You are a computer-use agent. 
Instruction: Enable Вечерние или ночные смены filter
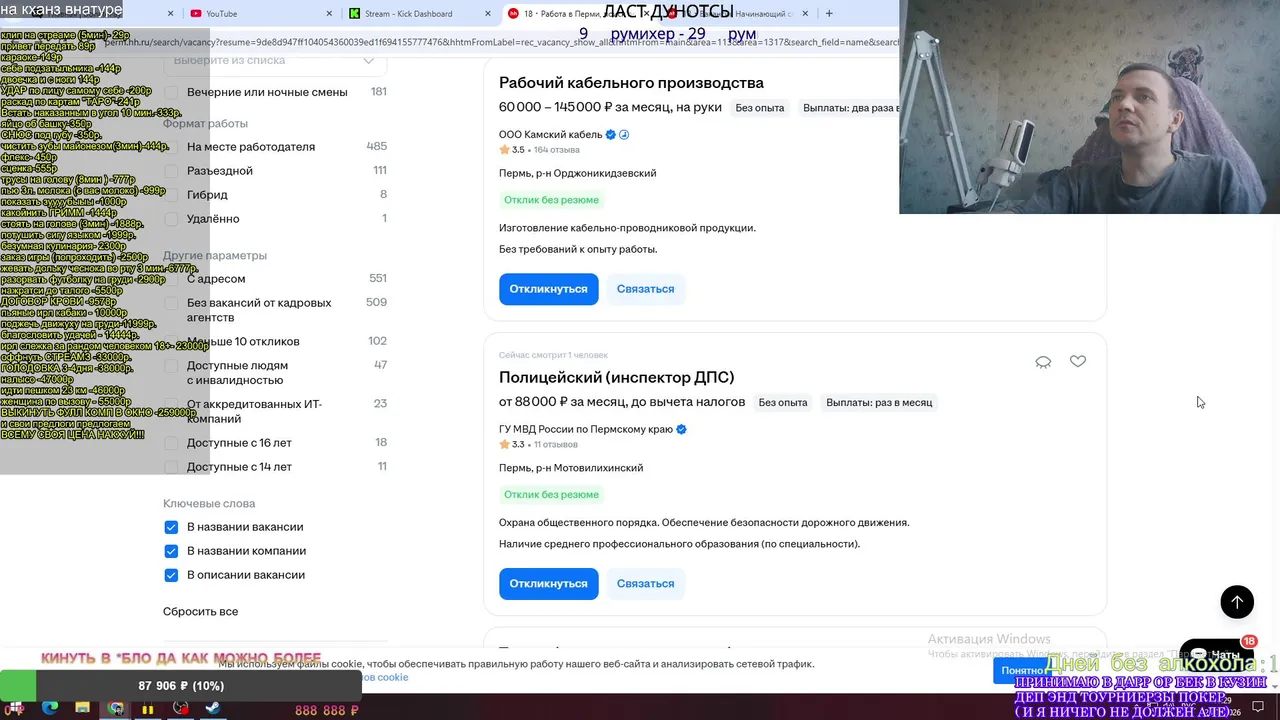coord(171,92)
